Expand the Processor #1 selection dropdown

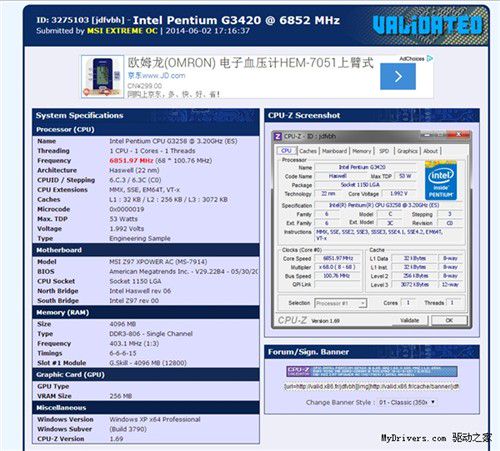(340, 303)
